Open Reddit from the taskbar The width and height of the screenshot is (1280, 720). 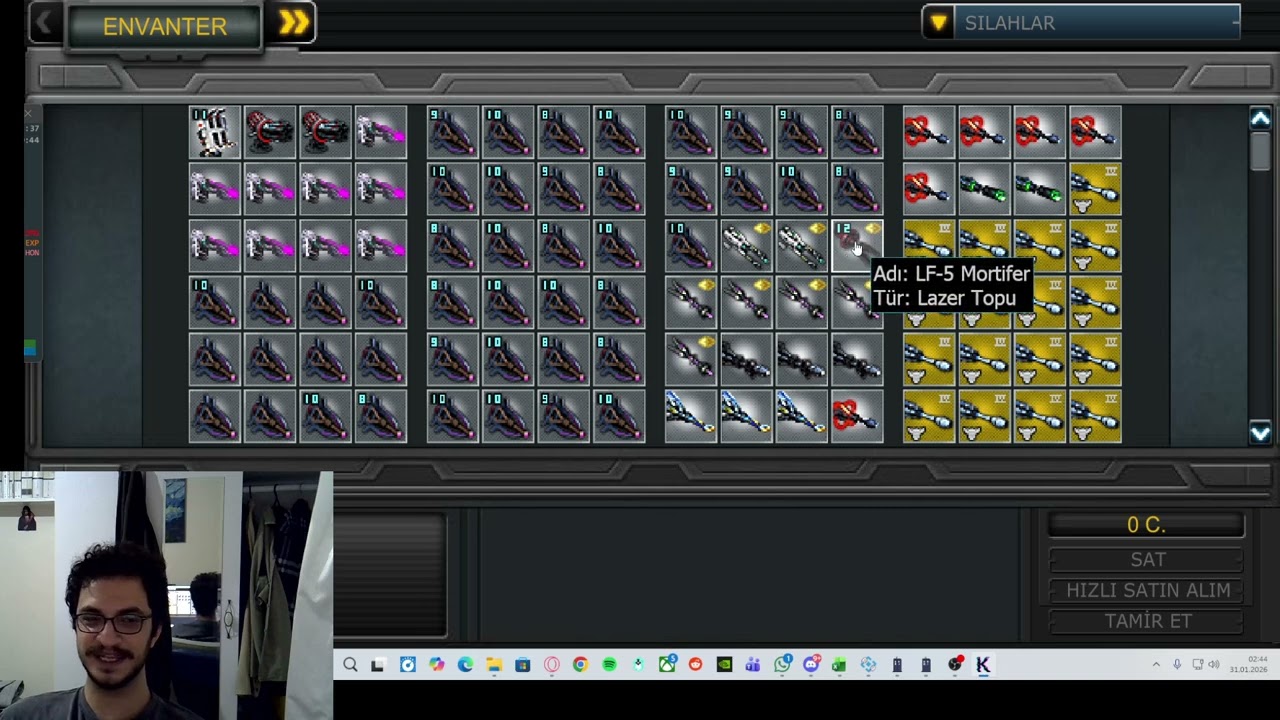pyautogui.click(x=695, y=665)
